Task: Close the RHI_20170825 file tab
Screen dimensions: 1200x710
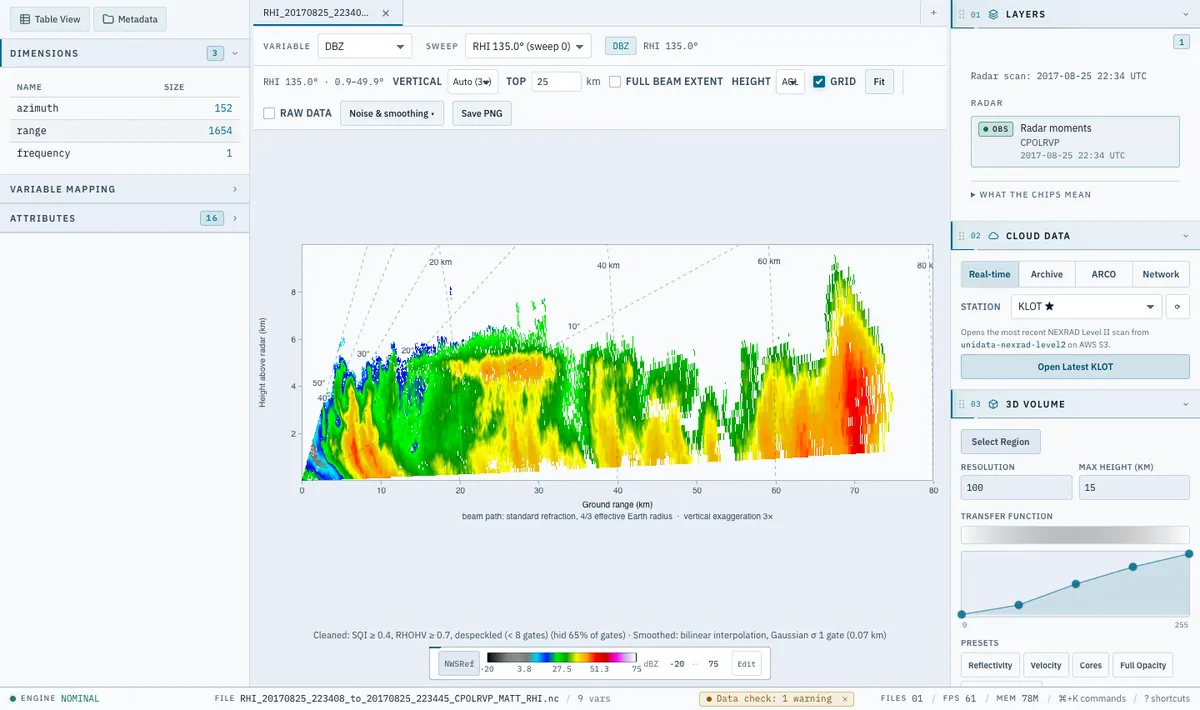Action: point(386,12)
